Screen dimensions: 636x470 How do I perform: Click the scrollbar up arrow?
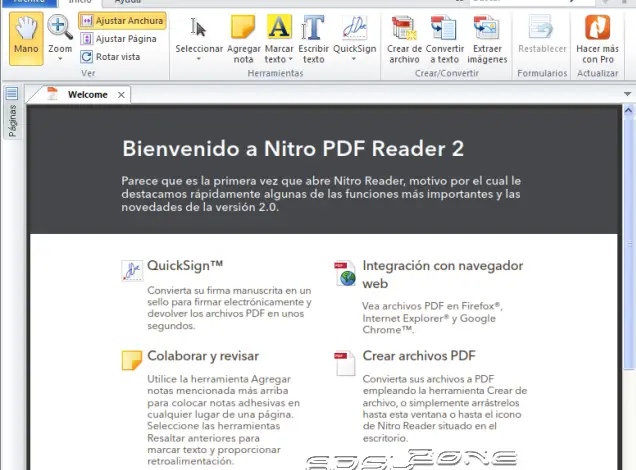point(628,110)
